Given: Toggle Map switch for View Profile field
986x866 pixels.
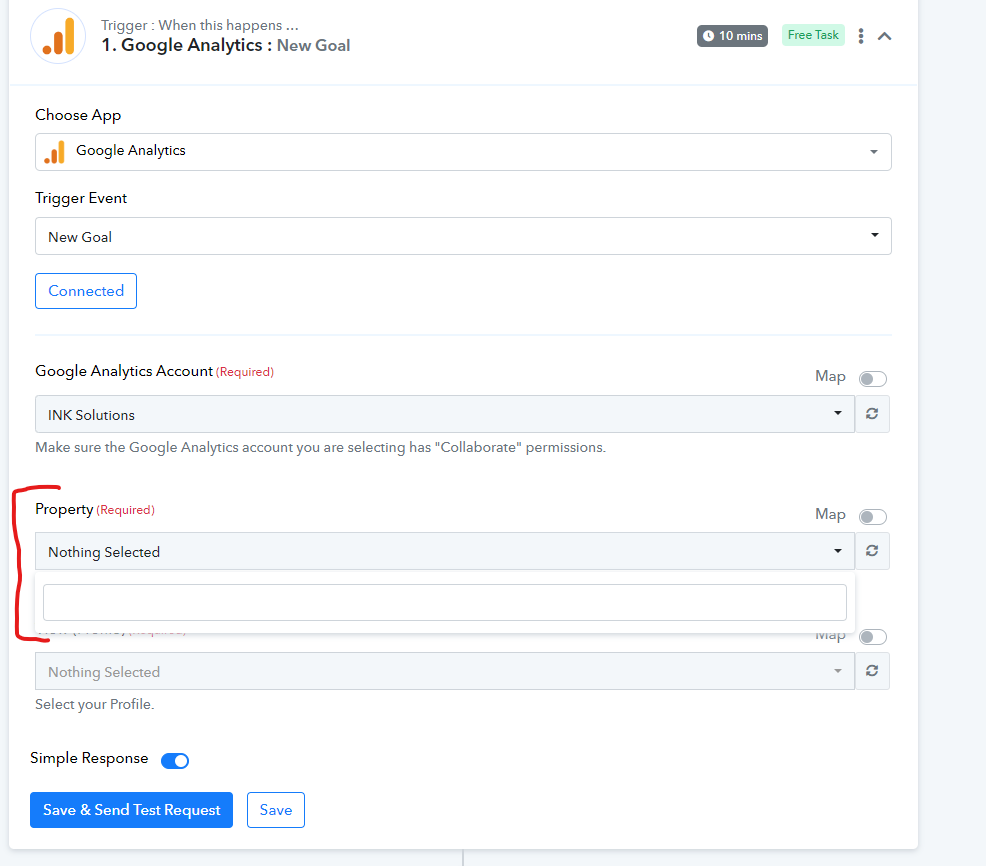Looking at the screenshot, I should point(872,636).
